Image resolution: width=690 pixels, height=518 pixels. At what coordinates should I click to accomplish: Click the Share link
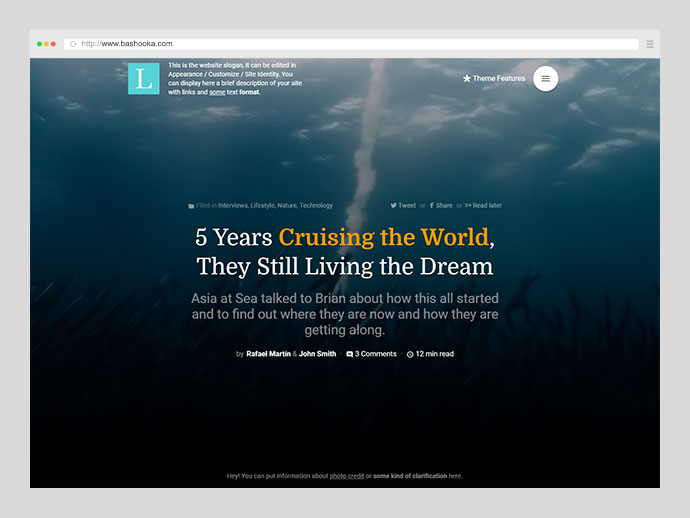pyautogui.click(x=444, y=206)
